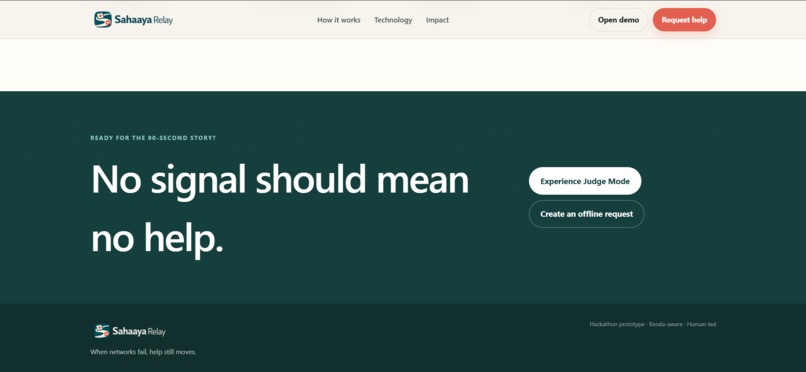Launch Experience Judge Mode
This screenshot has height=372, width=806.
[x=585, y=181]
